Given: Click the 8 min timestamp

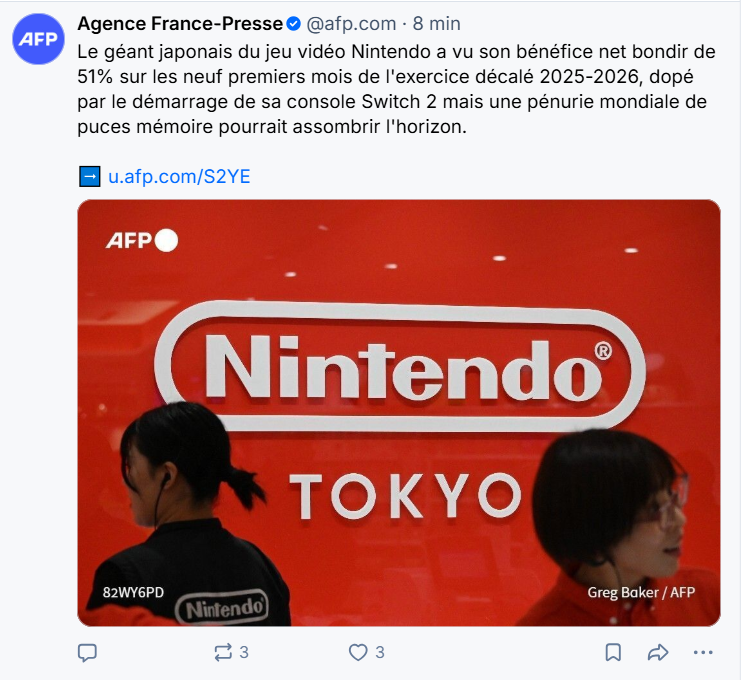Looking at the screenshot, I should click(436, 24).
